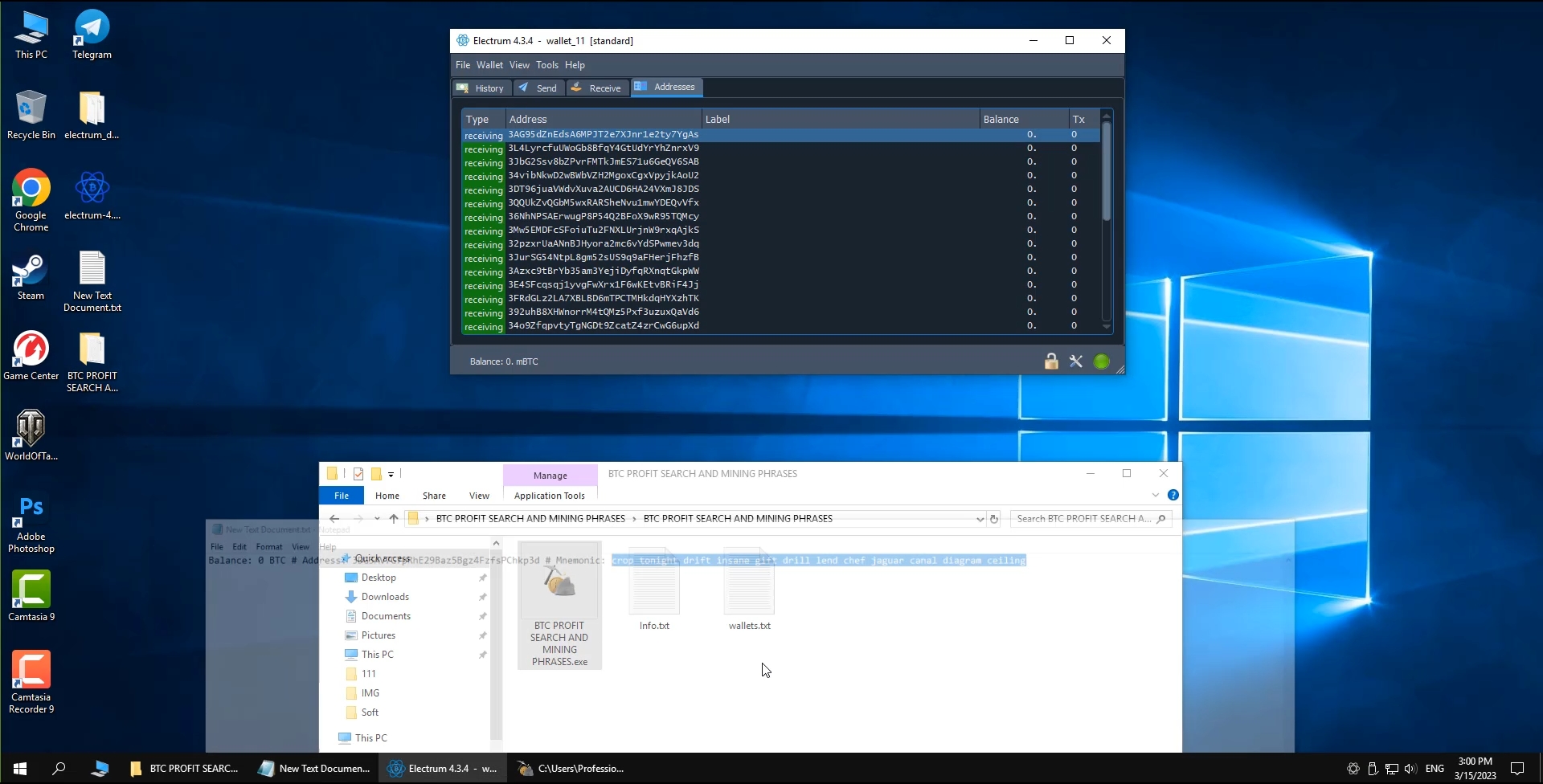Sort addresses by Type column header
1543x784 pixels.
[483, 119]
